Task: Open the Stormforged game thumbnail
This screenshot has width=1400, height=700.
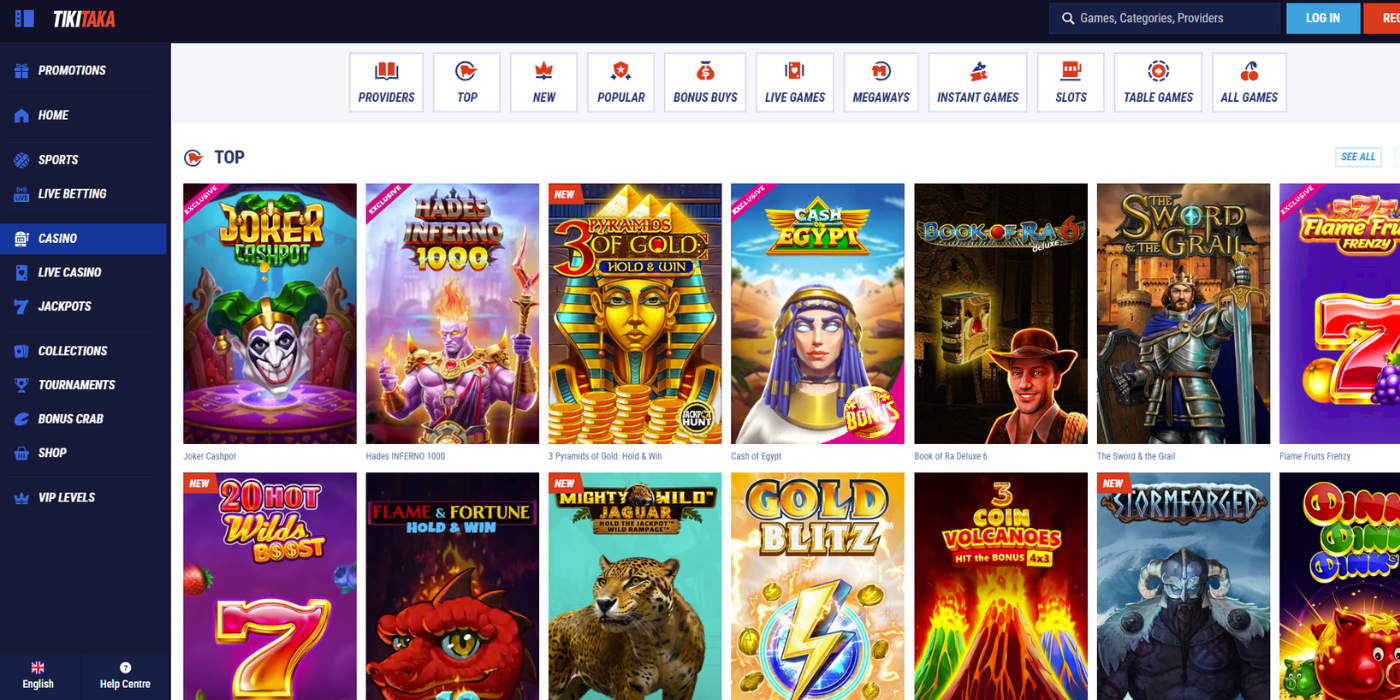Action: tap(1184, 586)
